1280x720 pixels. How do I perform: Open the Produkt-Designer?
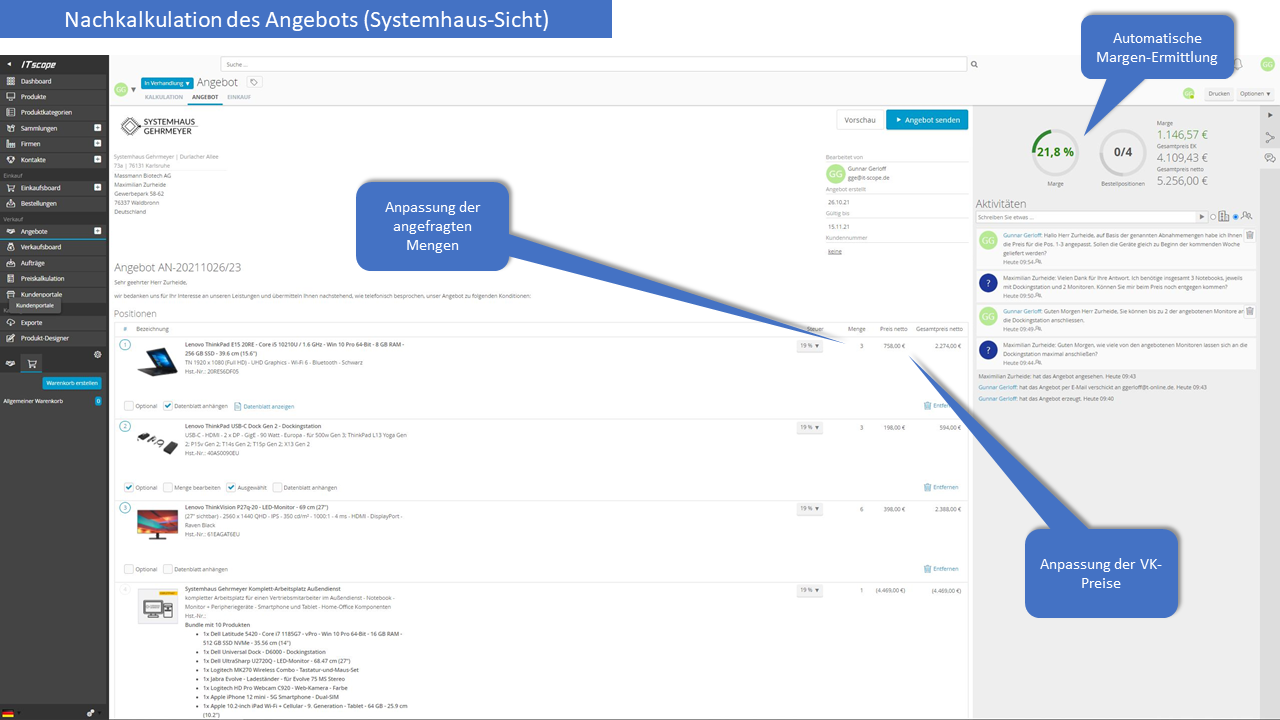click(50, 337)
